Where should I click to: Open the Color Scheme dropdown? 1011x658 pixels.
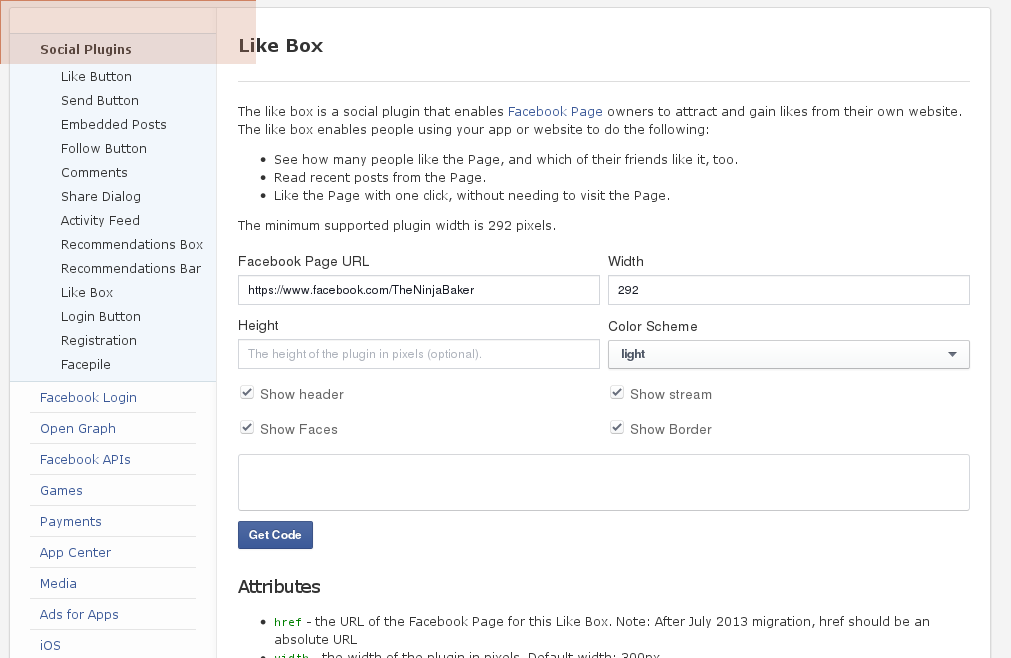click(789, 354)
